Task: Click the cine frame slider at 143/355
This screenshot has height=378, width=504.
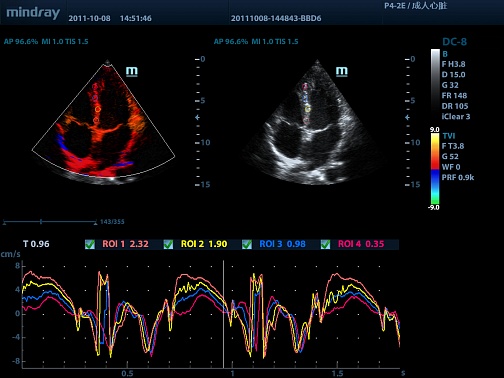Action: click(x=41, y=222)
